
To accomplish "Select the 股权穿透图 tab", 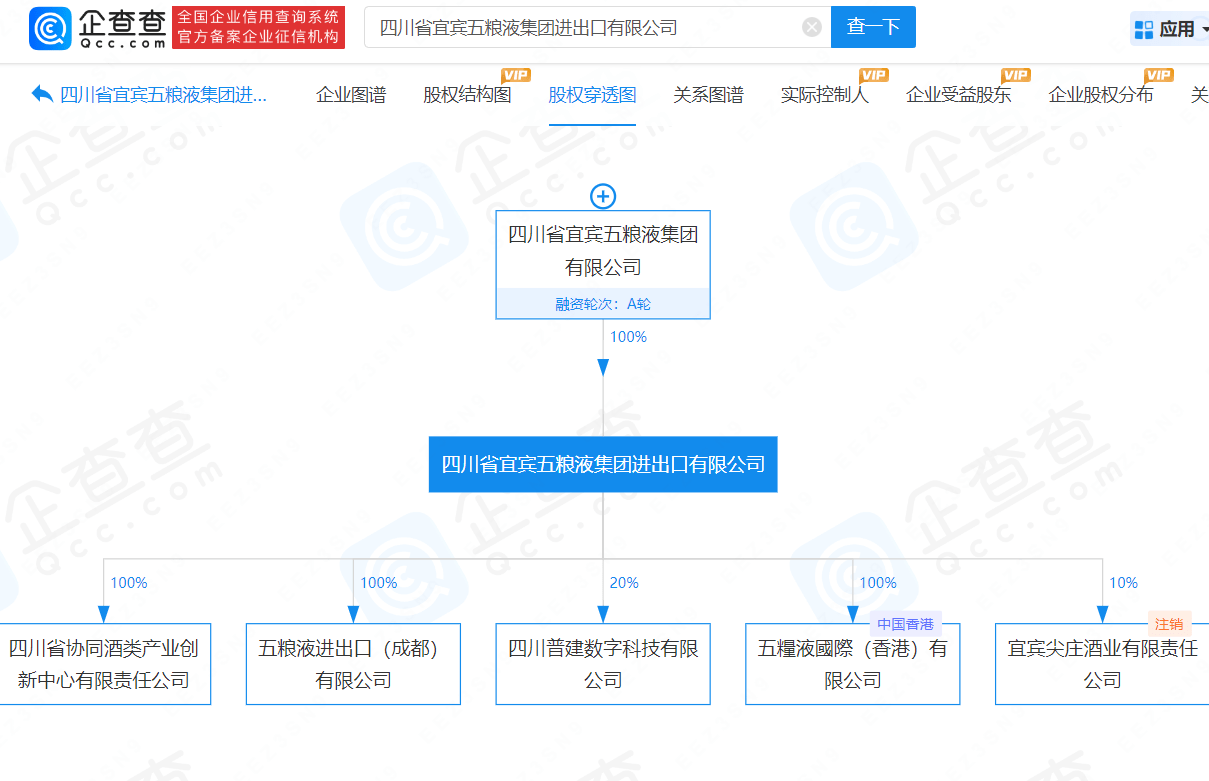I will pyautogui.click(x=592, y=95).
